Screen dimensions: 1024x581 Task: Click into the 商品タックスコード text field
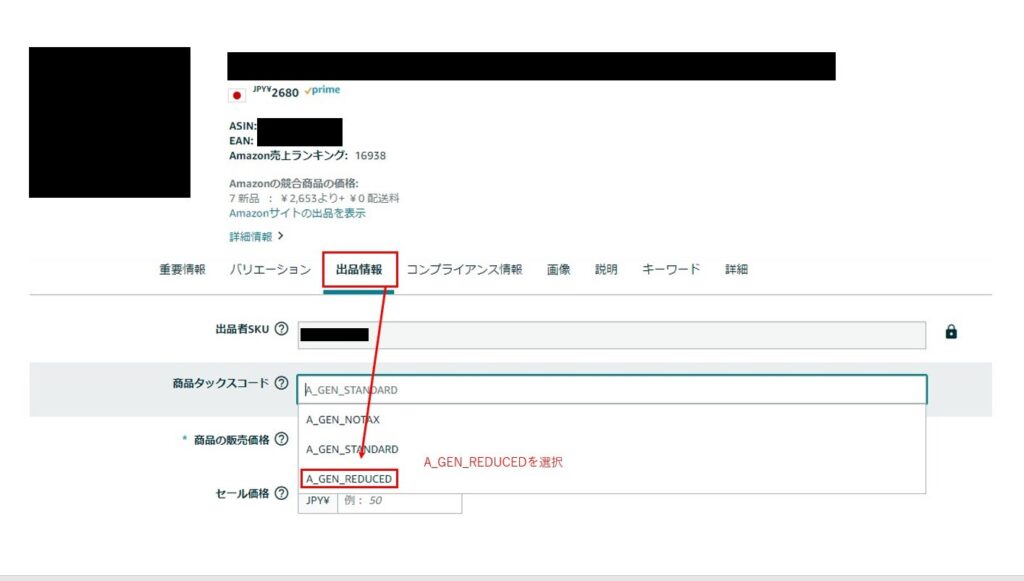pos(611,389)
